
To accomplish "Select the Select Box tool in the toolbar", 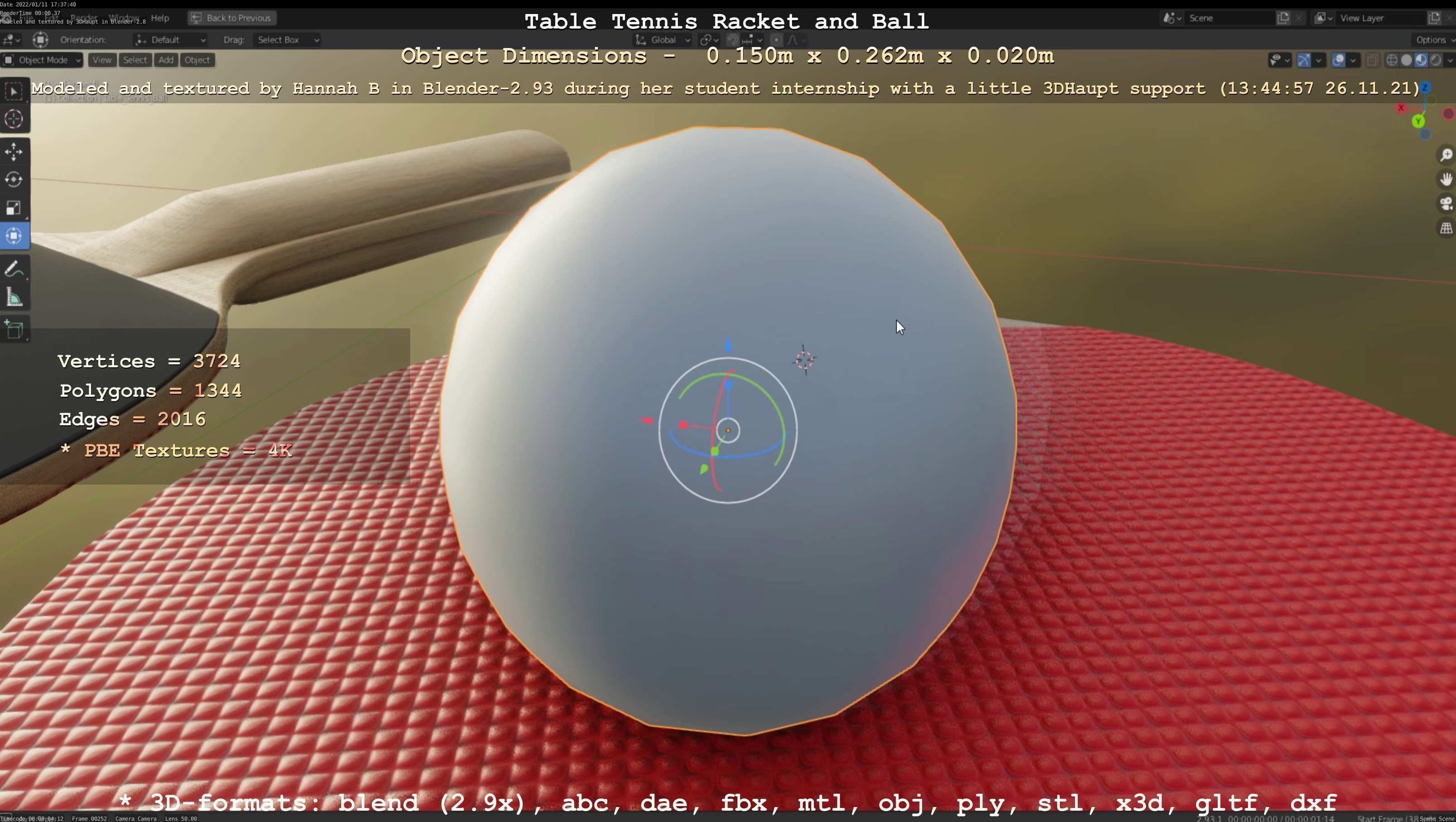I will [x=14, y=91].
